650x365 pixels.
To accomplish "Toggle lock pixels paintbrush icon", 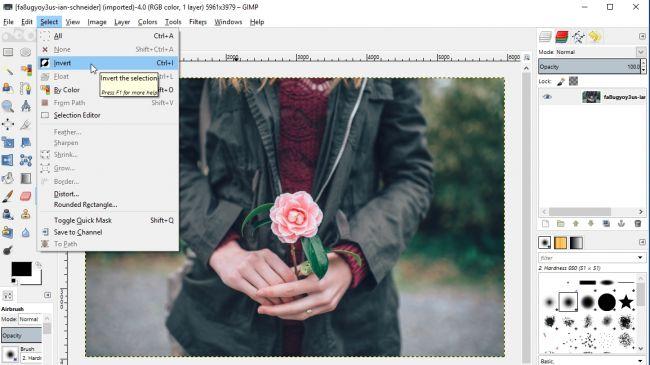I will tap(561, 81).
